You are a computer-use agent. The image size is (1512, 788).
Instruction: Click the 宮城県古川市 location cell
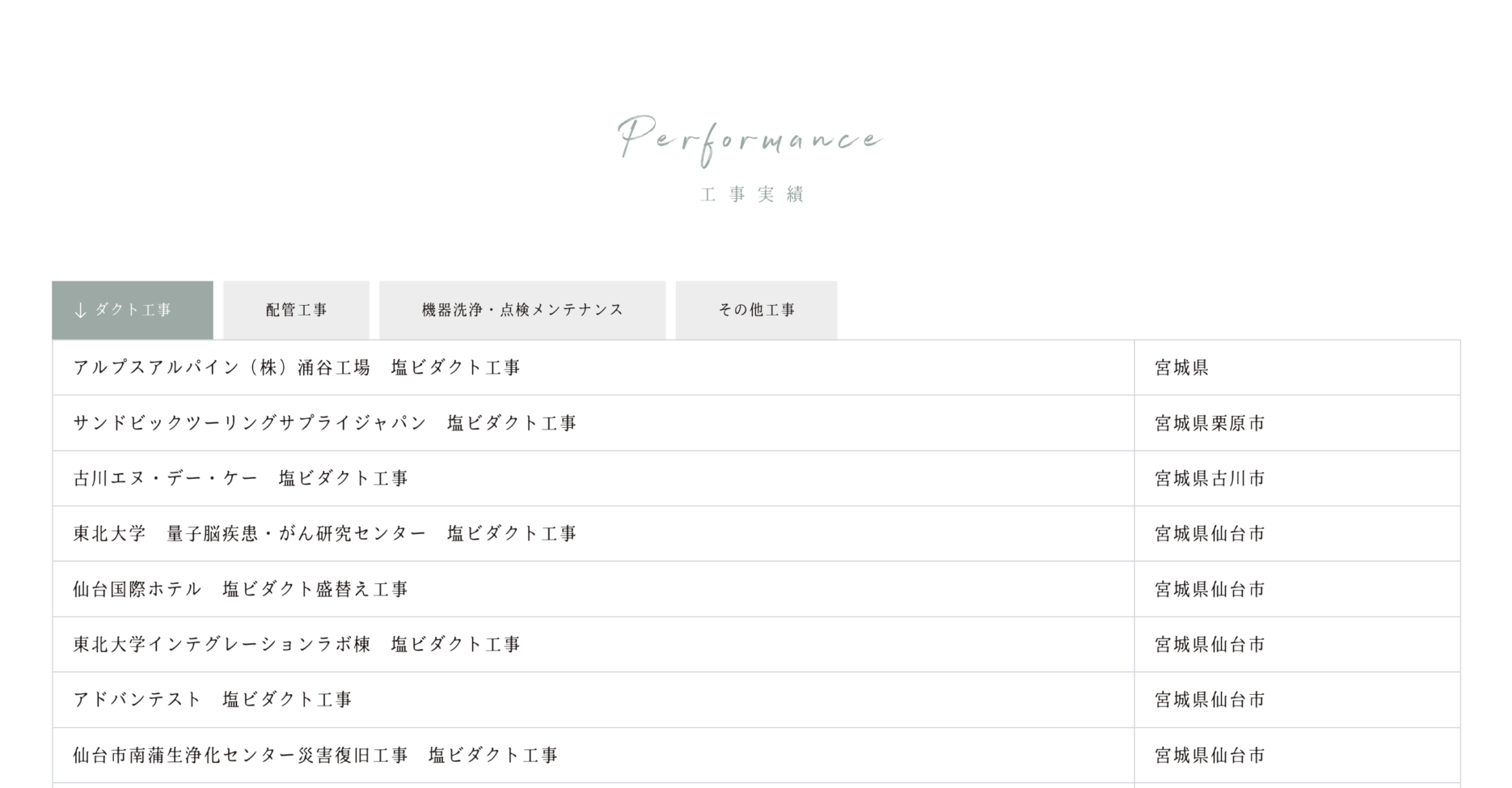[1210, 479]
